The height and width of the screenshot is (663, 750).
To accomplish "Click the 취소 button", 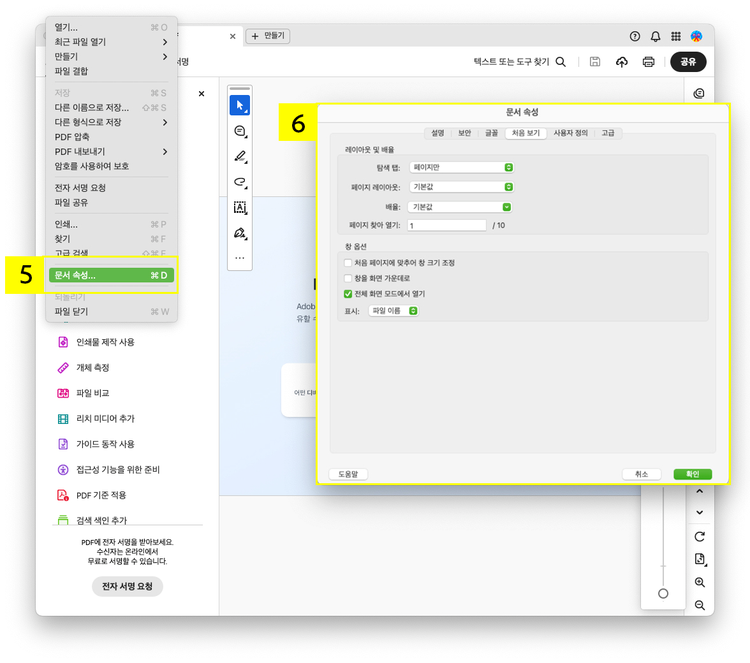I will pyautogui.click(x=641, y=474).
